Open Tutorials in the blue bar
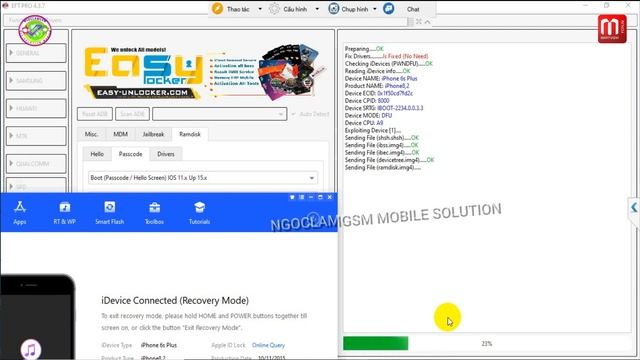 (199, 213)
